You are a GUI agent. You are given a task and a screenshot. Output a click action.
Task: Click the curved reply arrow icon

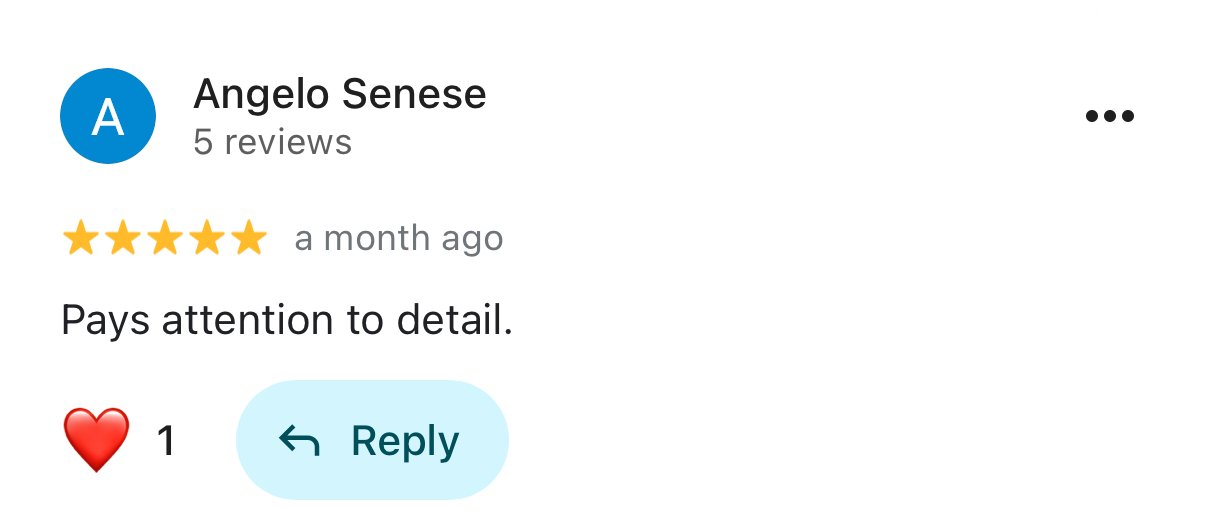[298, 440]
